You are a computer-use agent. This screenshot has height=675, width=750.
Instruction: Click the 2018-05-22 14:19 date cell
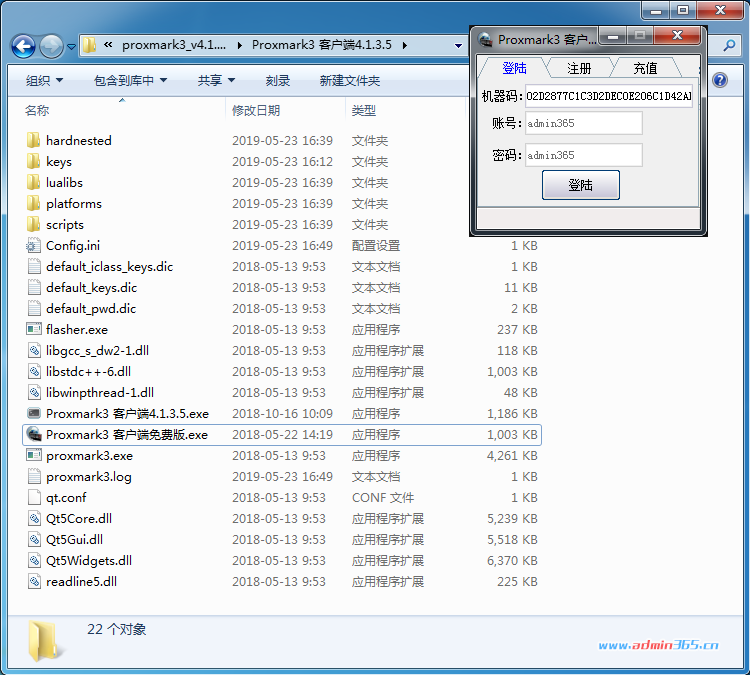coord(282,434)
